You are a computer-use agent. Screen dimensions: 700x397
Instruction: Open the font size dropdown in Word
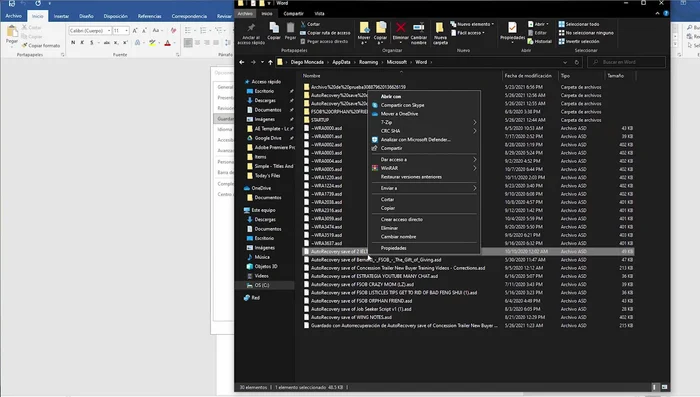click(127, 30)
